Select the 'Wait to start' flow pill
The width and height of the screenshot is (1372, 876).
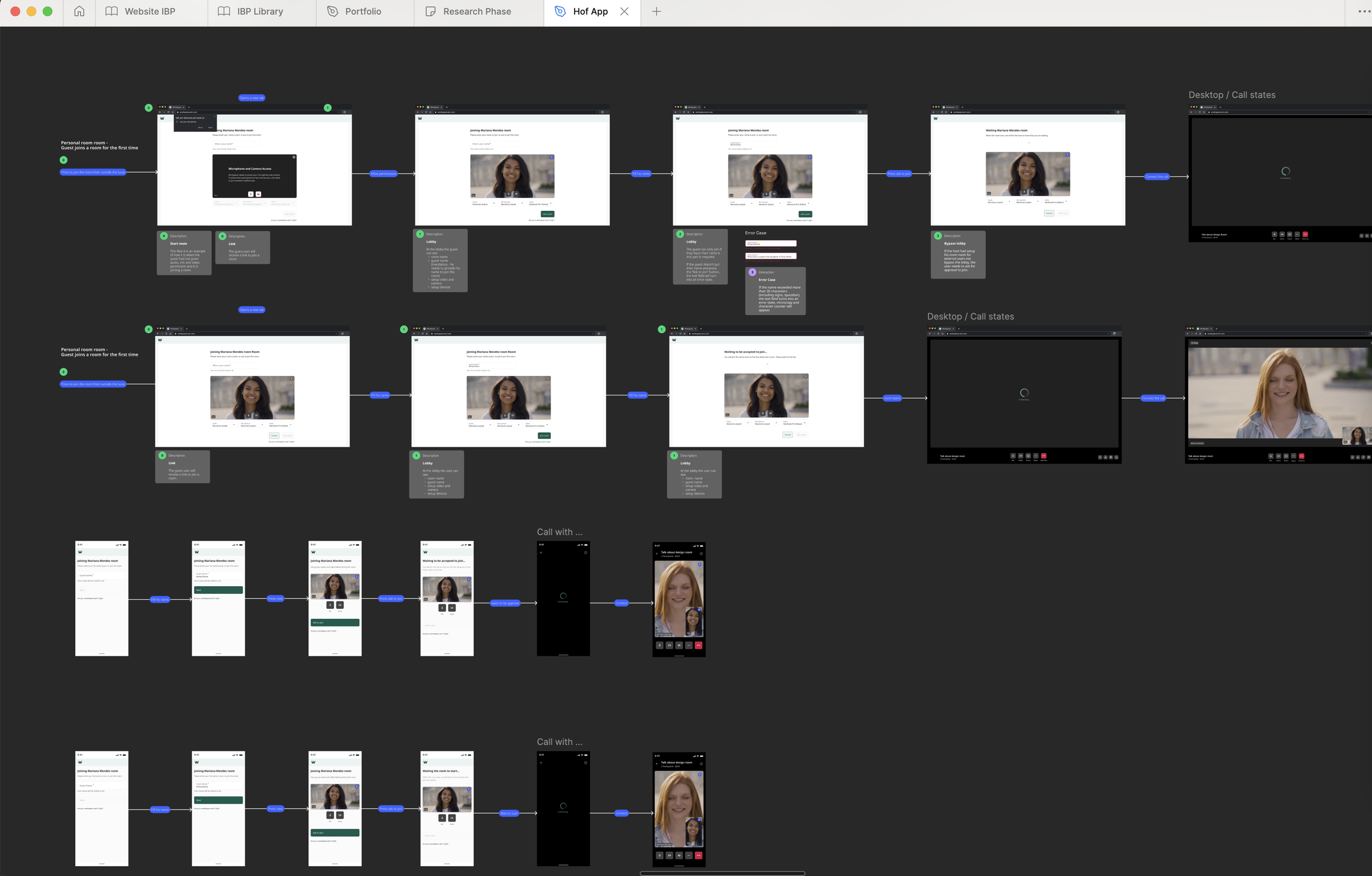tap(509, 813)
